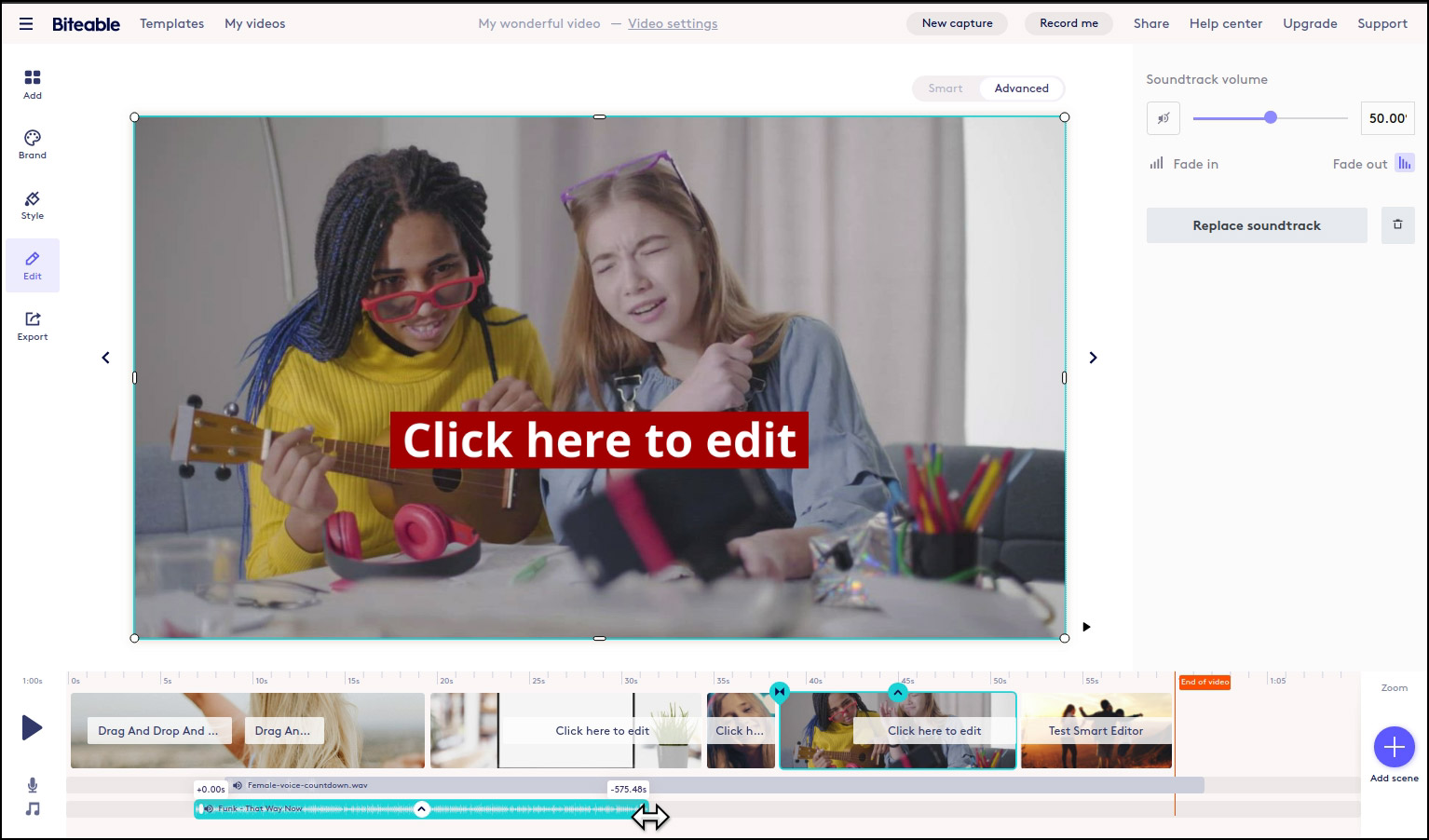Open the Brand palette panel
This screenshot has width=1429, height=840.
coord(33,144)
